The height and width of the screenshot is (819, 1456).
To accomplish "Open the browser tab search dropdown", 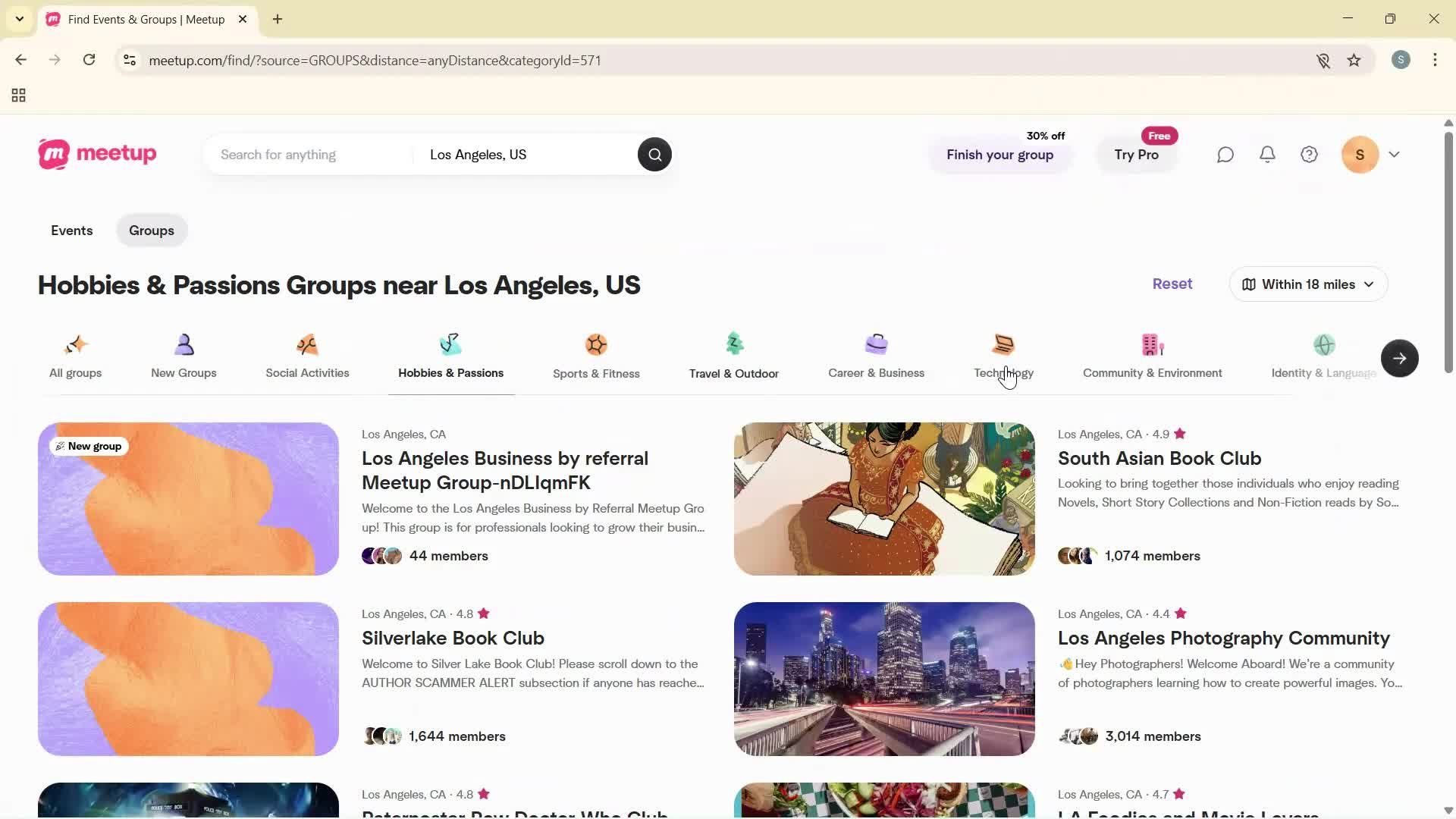I will pyautogui.click(x=19, y=19).
